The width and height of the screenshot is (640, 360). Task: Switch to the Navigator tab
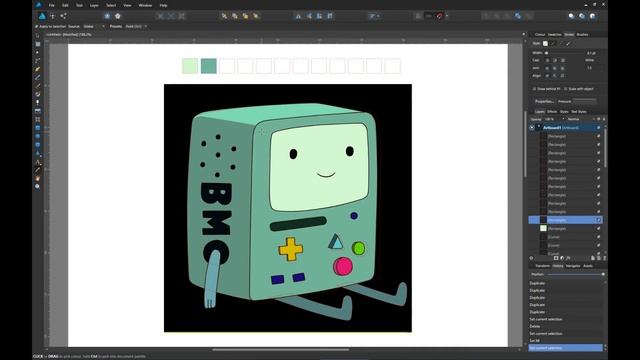point(573,266)
